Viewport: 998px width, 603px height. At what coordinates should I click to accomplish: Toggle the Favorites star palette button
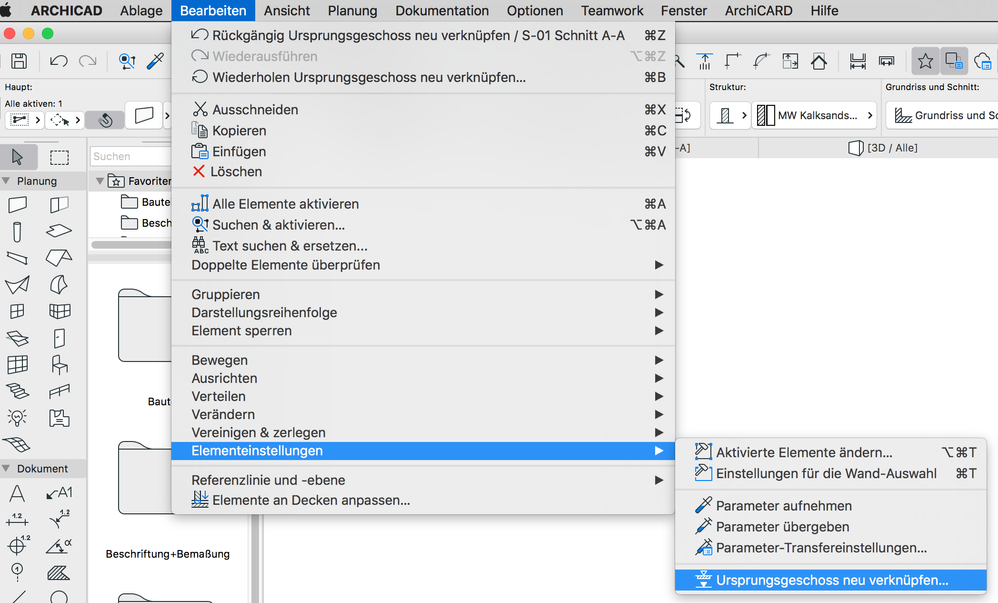tap(925, 61)
